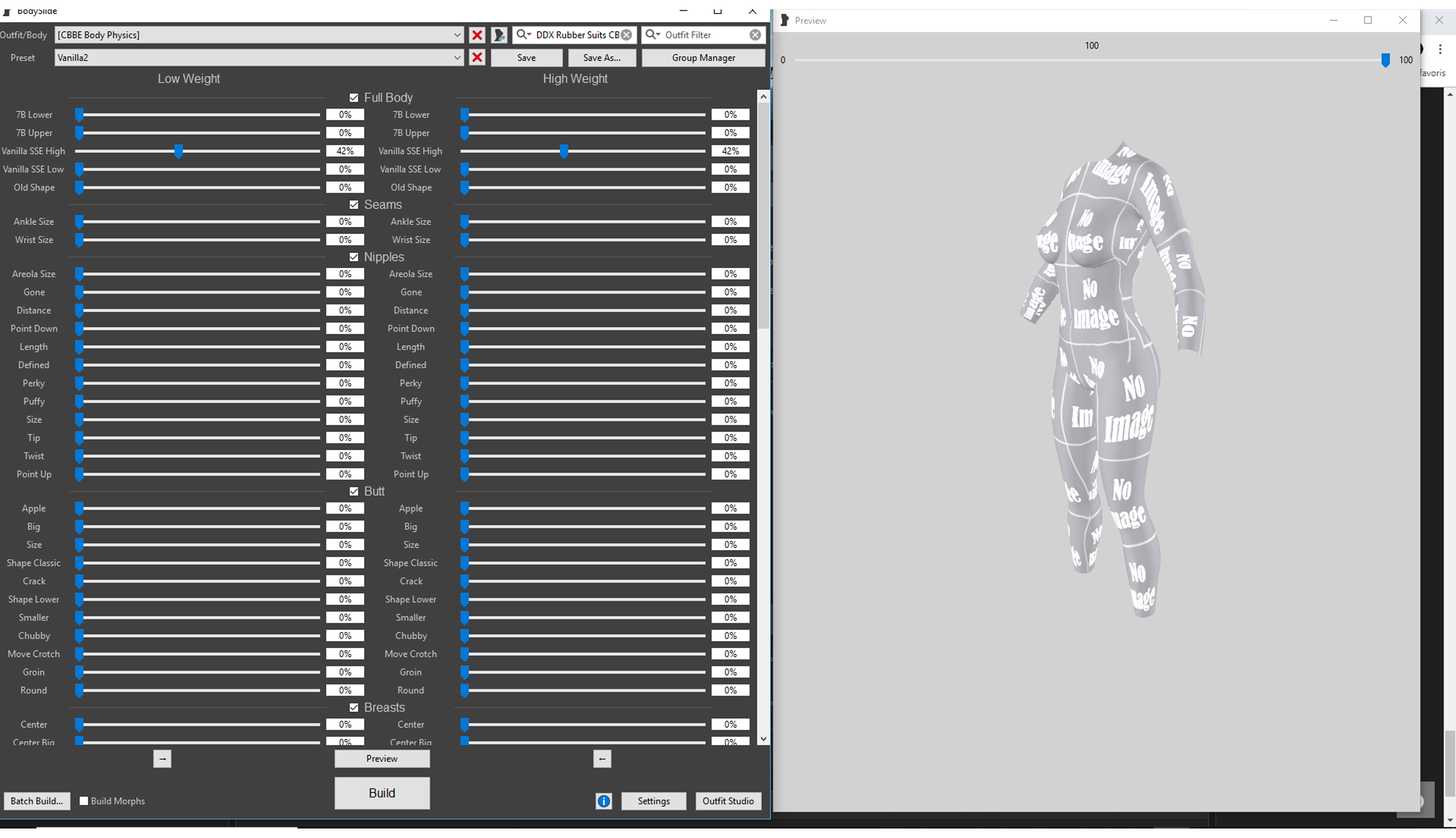Toggle the Breasts category checkbox
1456x838 pixels.
pos(354,707)
